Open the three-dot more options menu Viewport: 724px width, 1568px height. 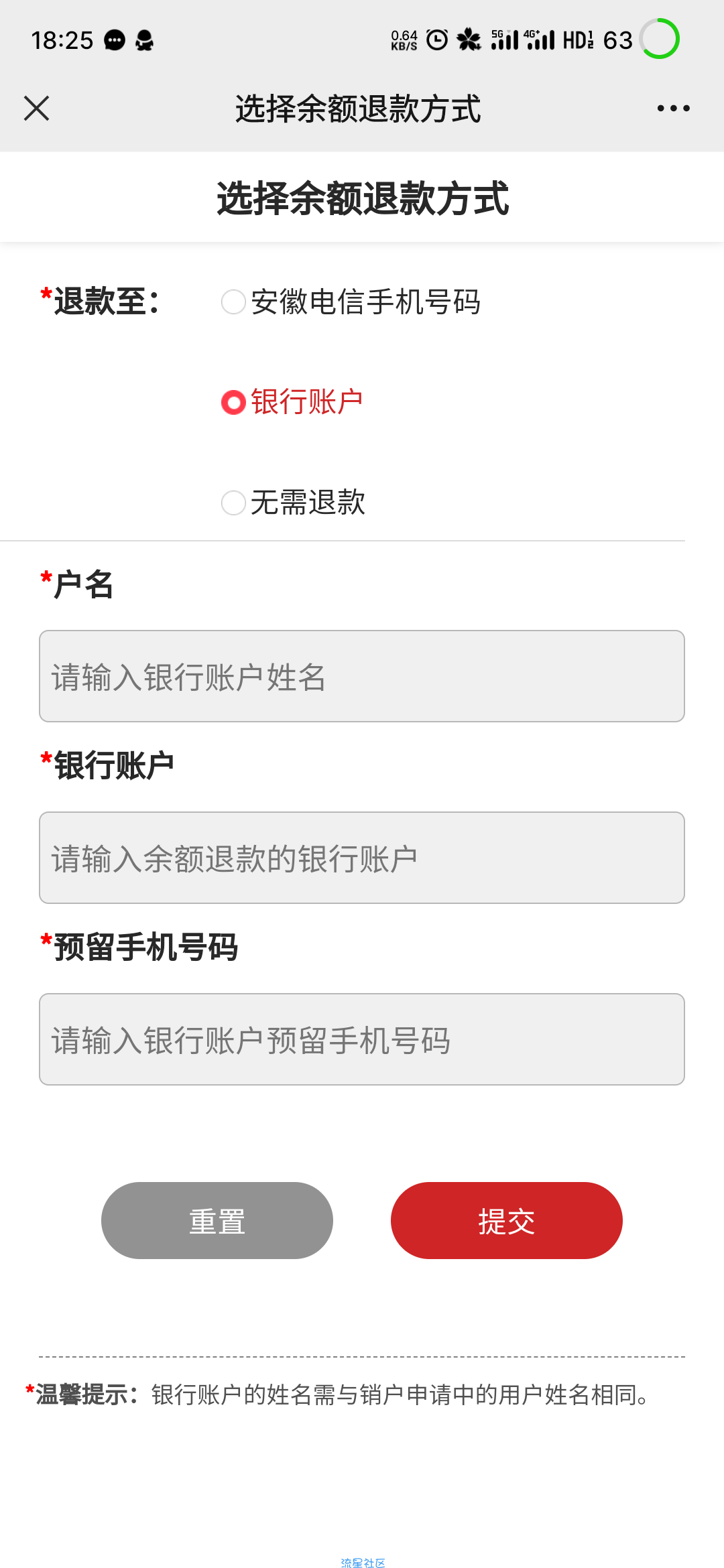673,108
